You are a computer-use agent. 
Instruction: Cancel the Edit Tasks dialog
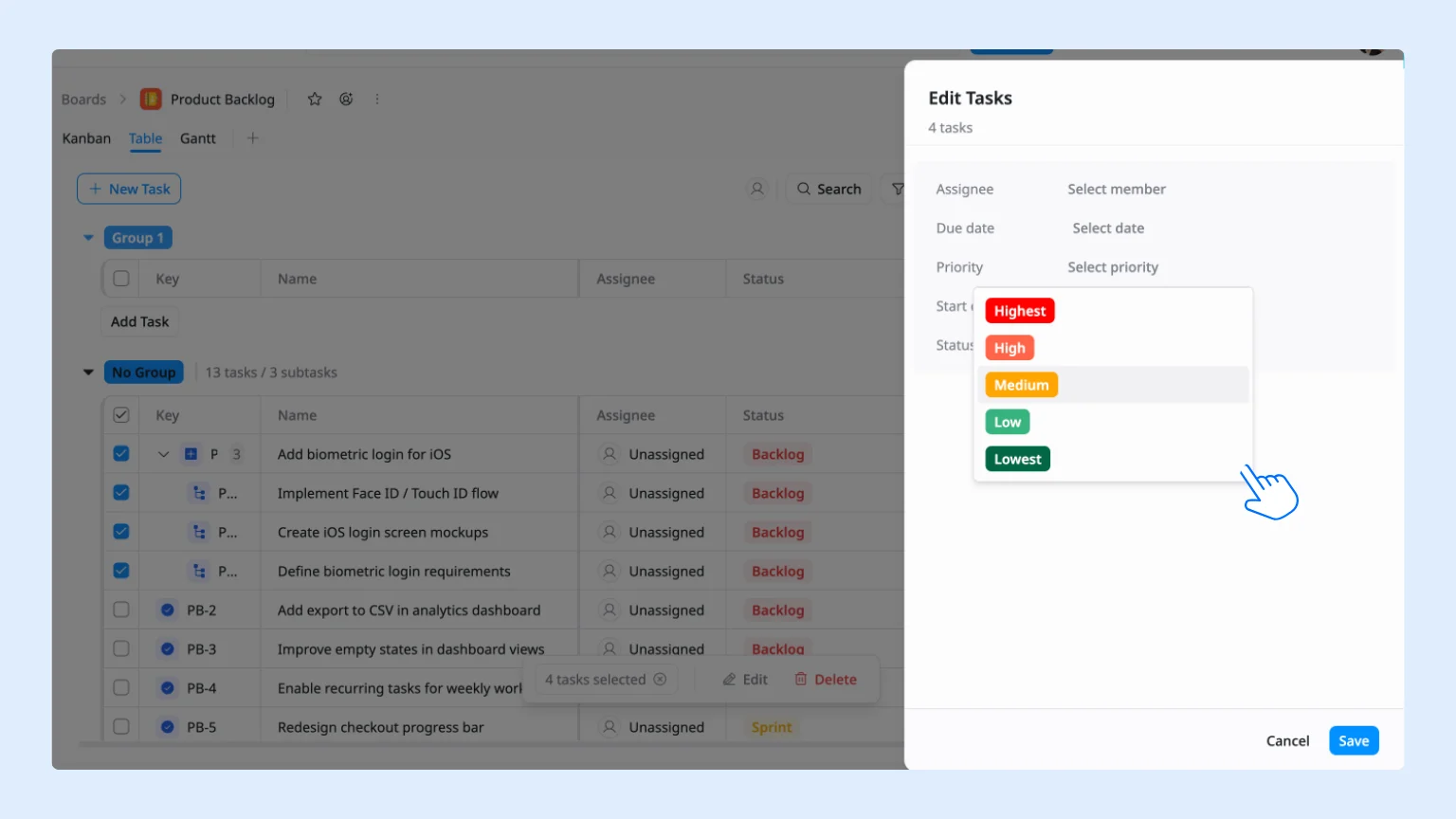coord(1287,741)
